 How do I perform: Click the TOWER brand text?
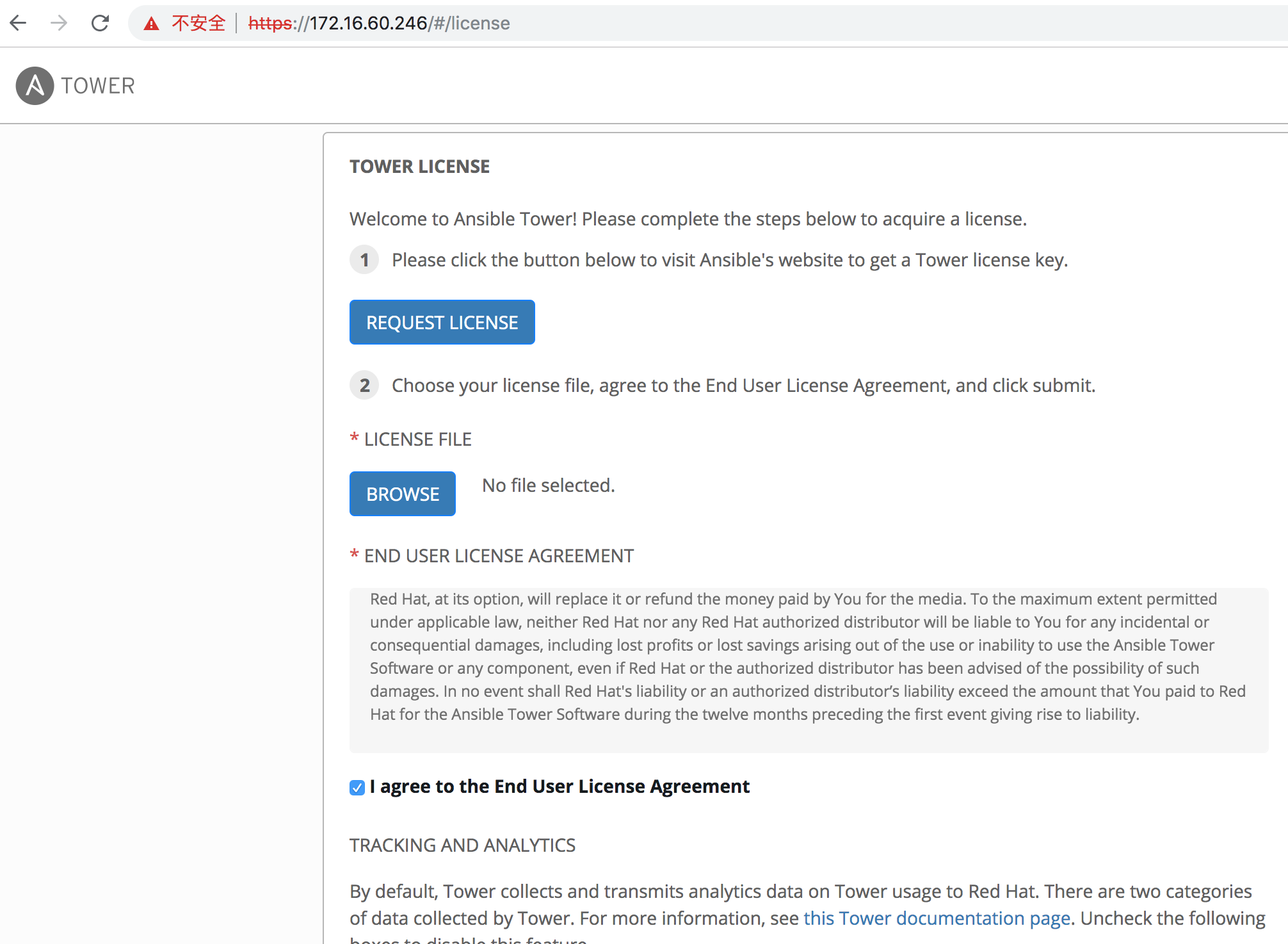pos(98,86)
